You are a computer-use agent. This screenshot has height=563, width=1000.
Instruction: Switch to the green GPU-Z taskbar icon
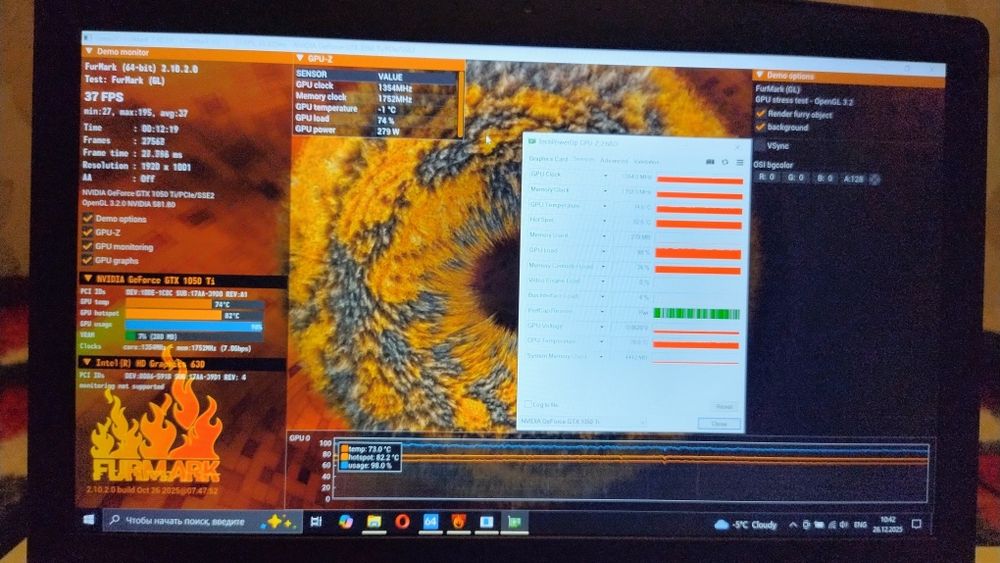tap(514, 522)
